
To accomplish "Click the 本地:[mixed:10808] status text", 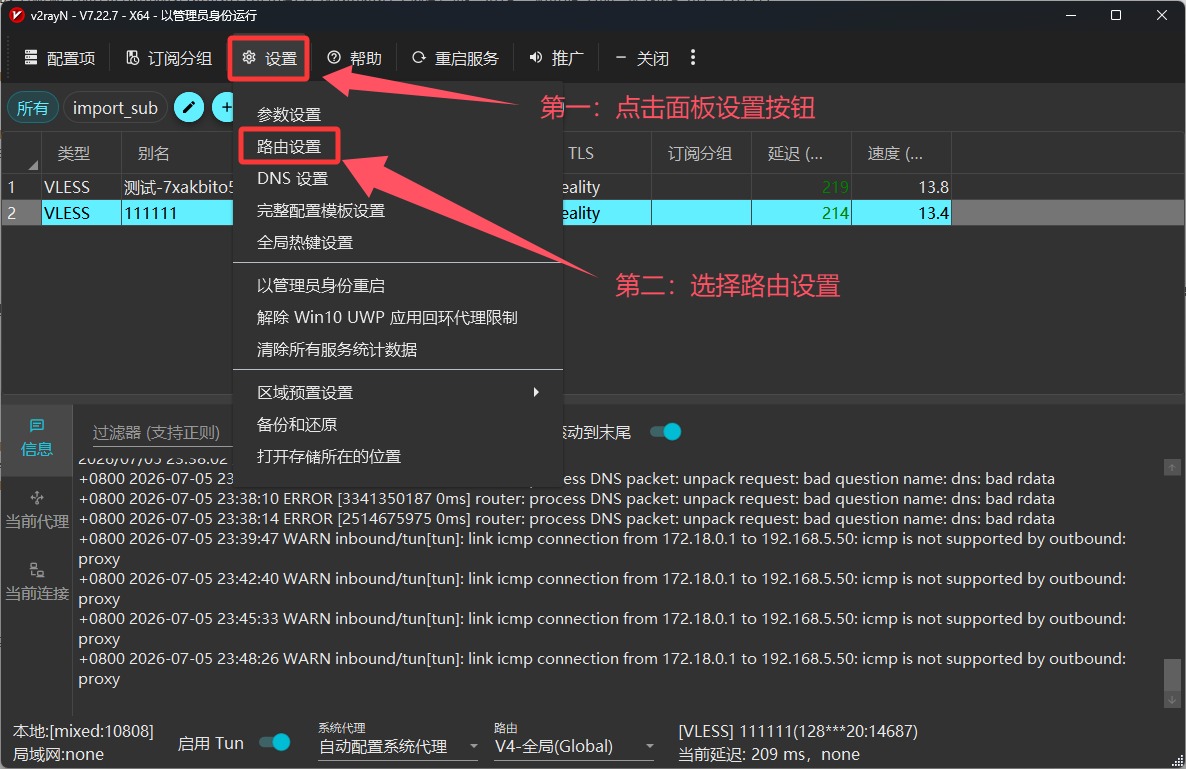I will tap(83, 731).
